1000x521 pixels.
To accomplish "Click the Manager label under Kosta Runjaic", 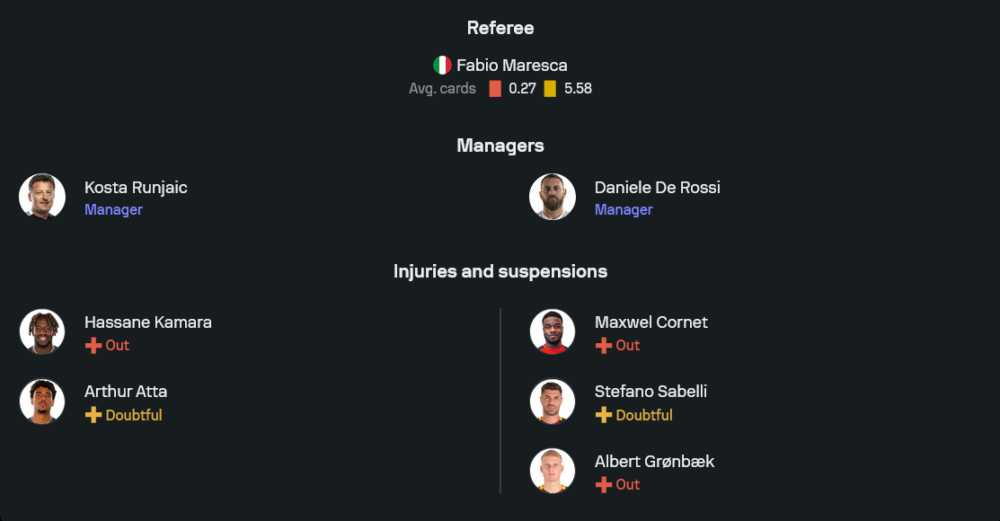I will coord(113,210).
